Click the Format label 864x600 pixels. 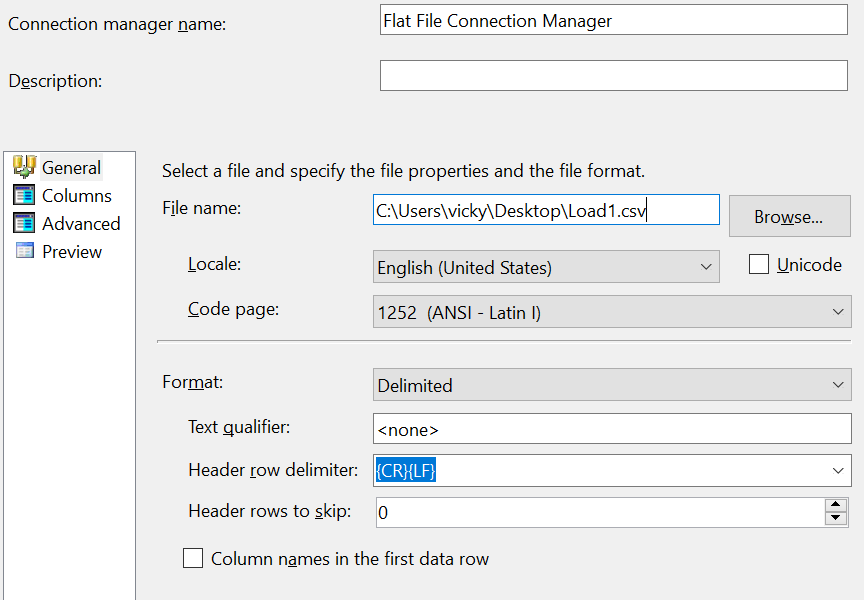pyautogui.click(x=192, y=382)
